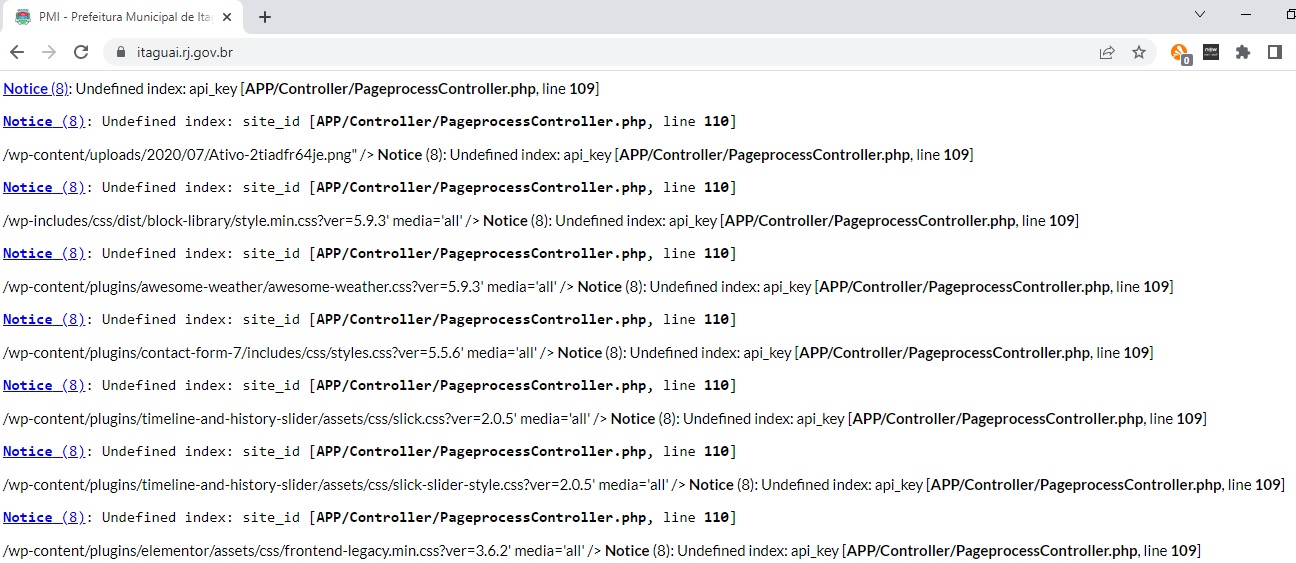Open a new tab with plus button

coord(265,17)
